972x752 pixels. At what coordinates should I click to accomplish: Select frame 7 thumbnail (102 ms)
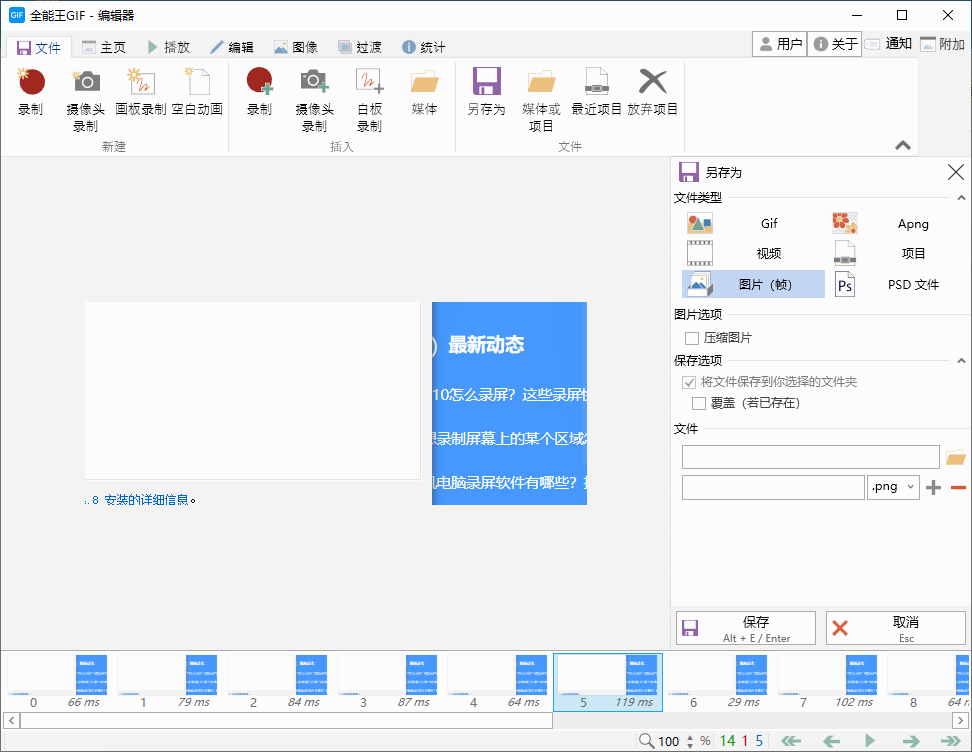pyautogui.click(x=828, y=682)
